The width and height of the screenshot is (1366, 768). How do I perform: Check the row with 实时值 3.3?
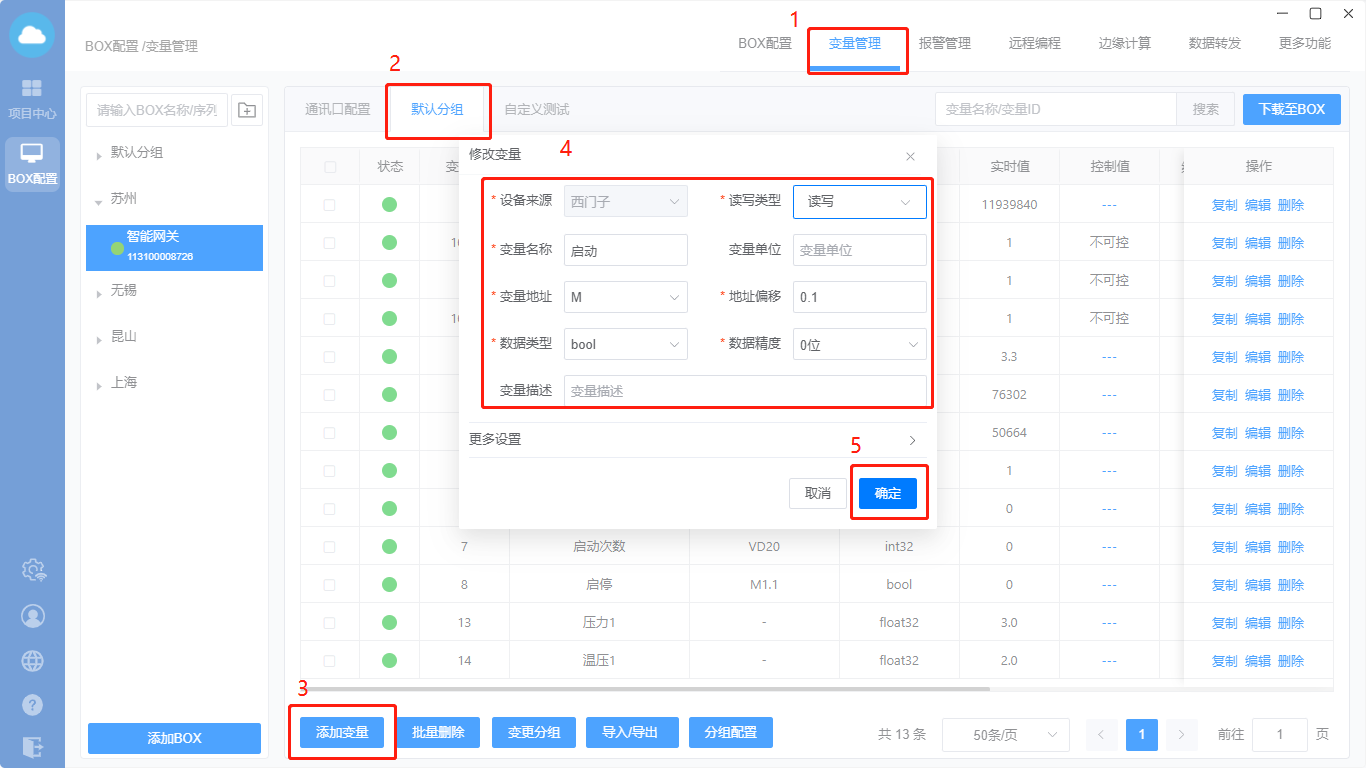point(330,357)
